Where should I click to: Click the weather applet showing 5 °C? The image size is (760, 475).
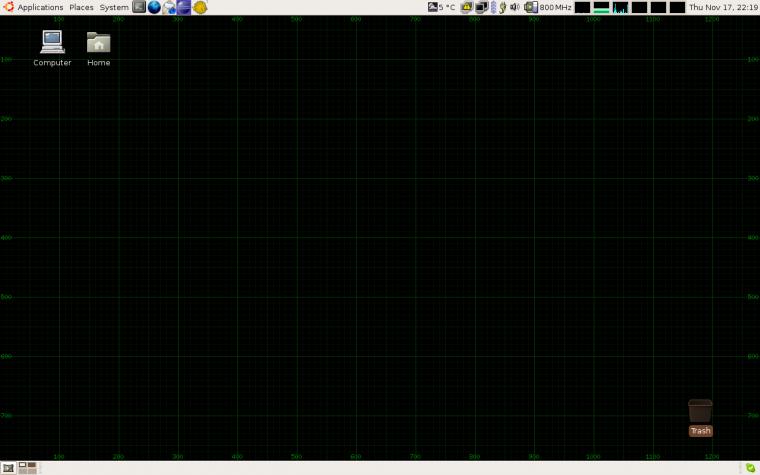click(442, 7)
